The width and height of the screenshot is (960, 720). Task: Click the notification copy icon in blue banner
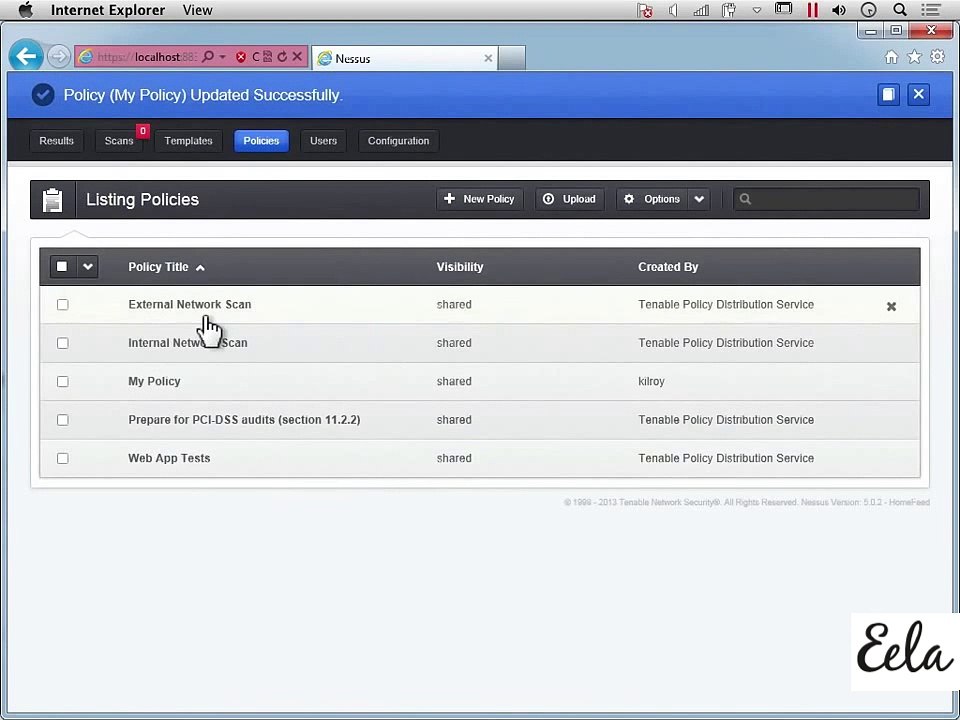tap(888, 94)
